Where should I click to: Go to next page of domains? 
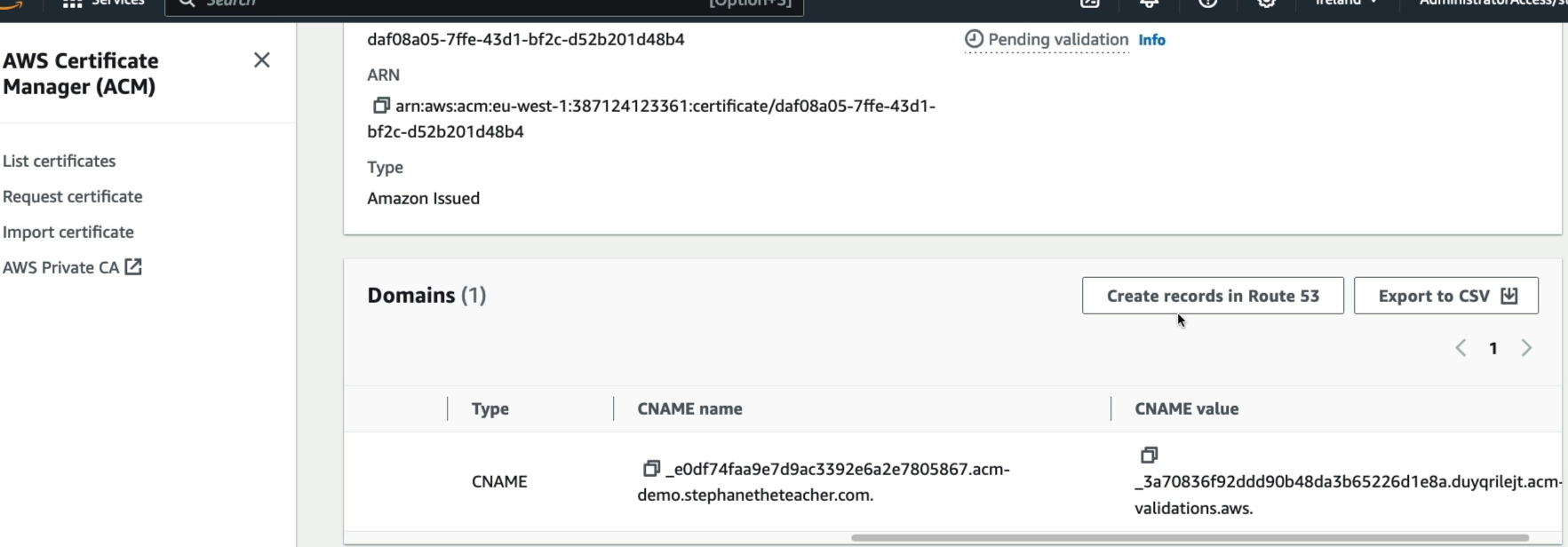[x=1526, y=348]
